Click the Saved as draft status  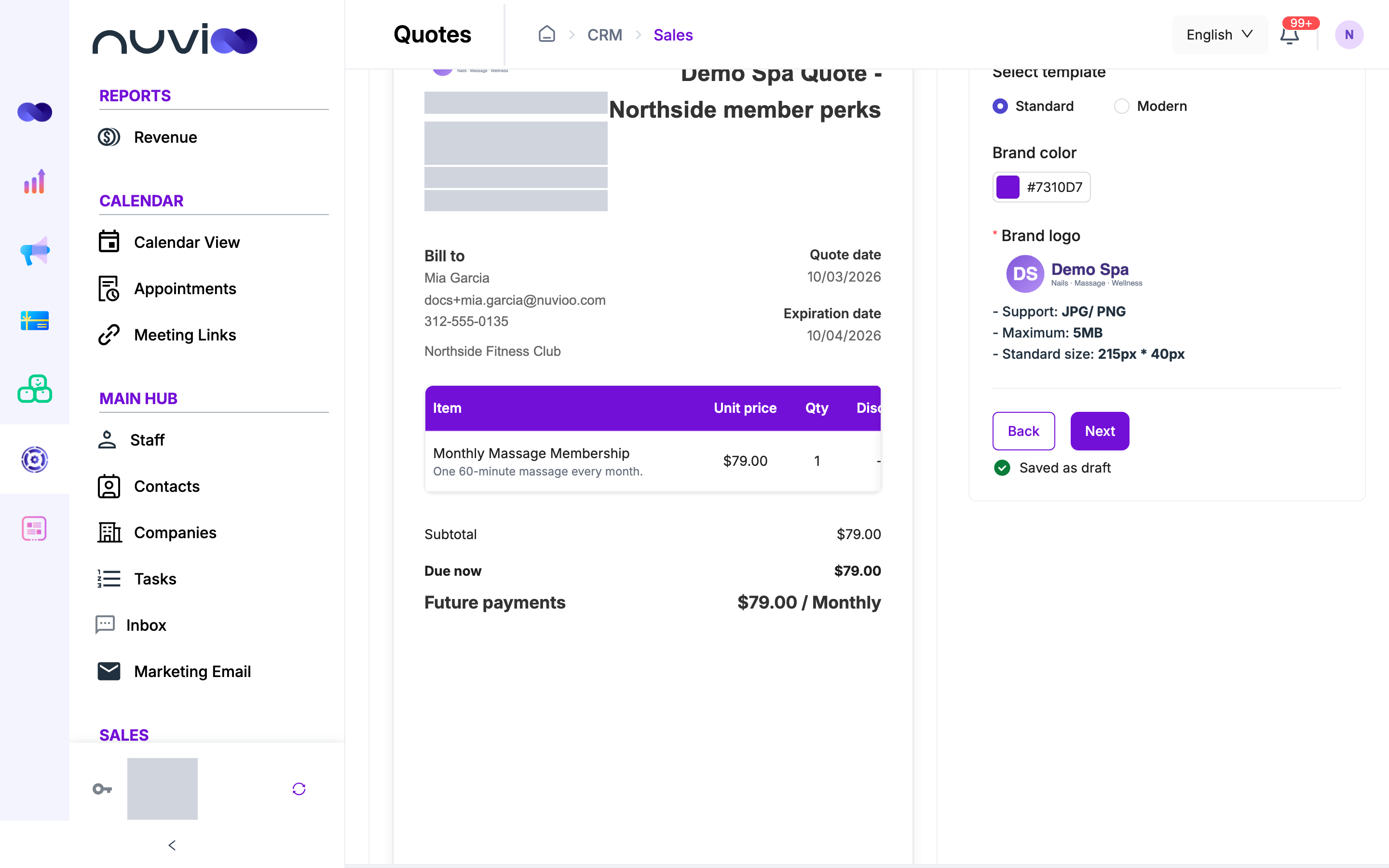1053,468
